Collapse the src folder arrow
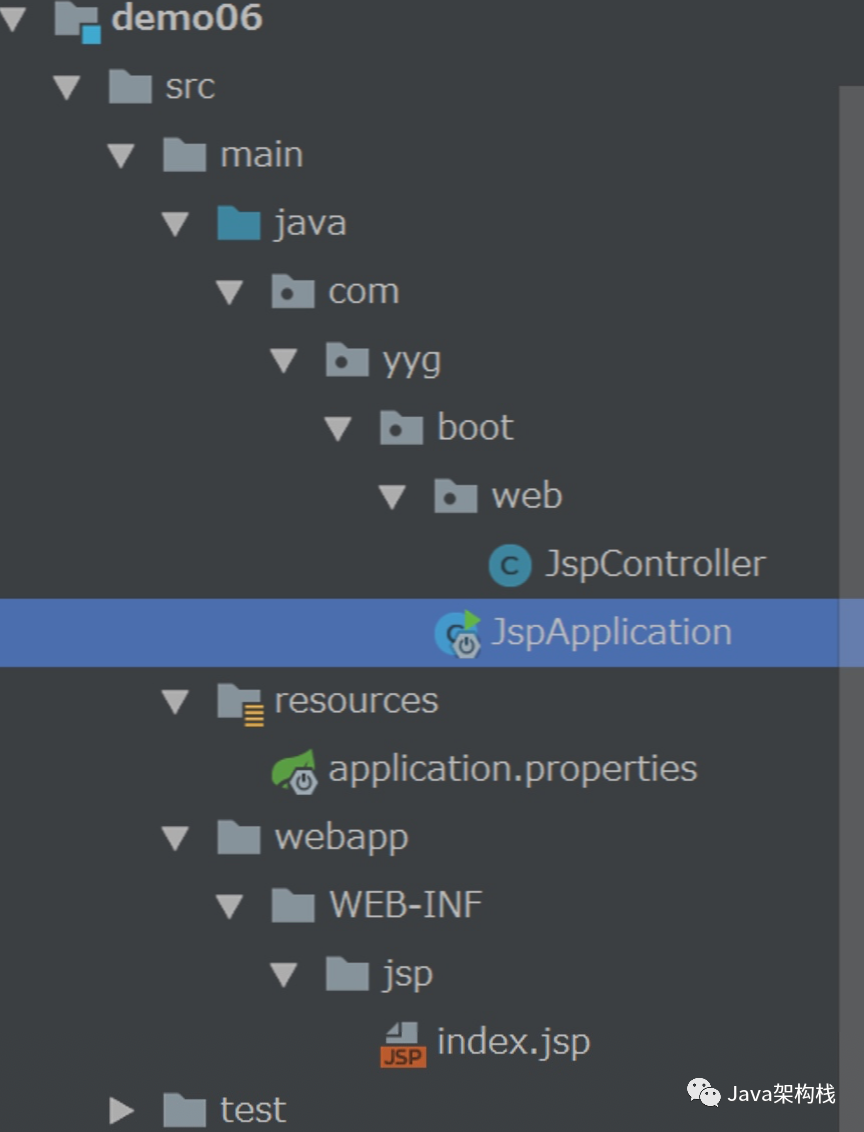The width and height of the screenshot is (864, 1132). (x=67, y=88)
